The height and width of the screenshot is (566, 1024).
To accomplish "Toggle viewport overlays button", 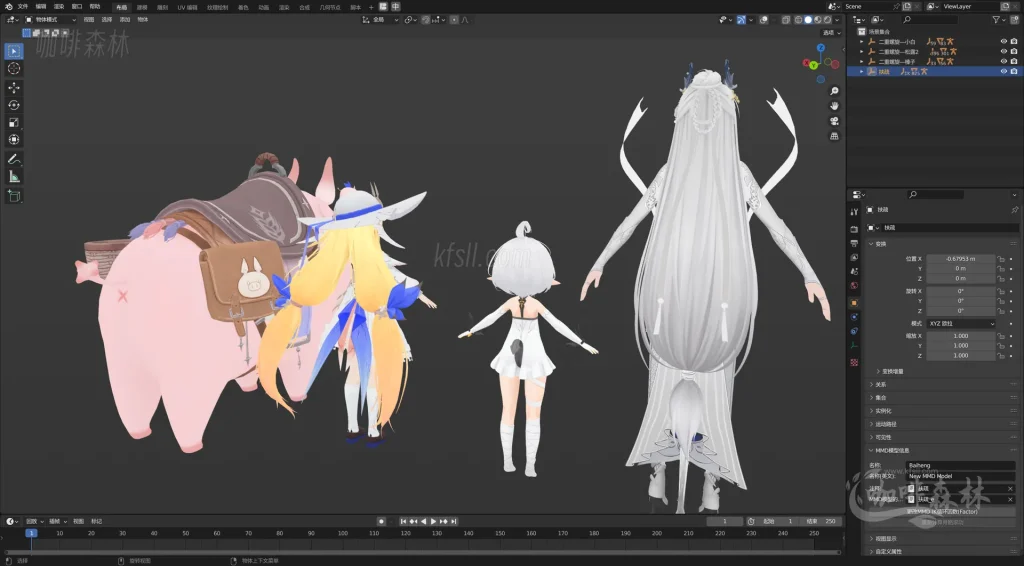I will click(763, 20).
